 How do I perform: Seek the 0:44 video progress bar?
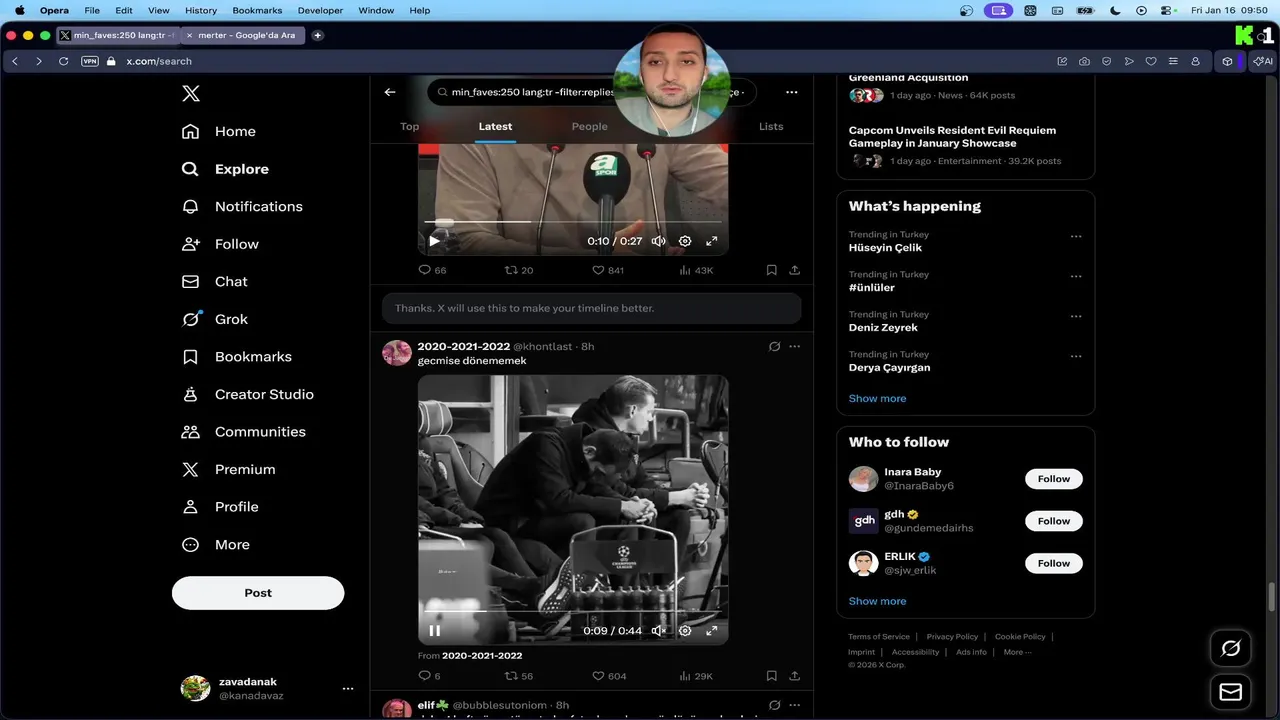[x=573, y=611]
